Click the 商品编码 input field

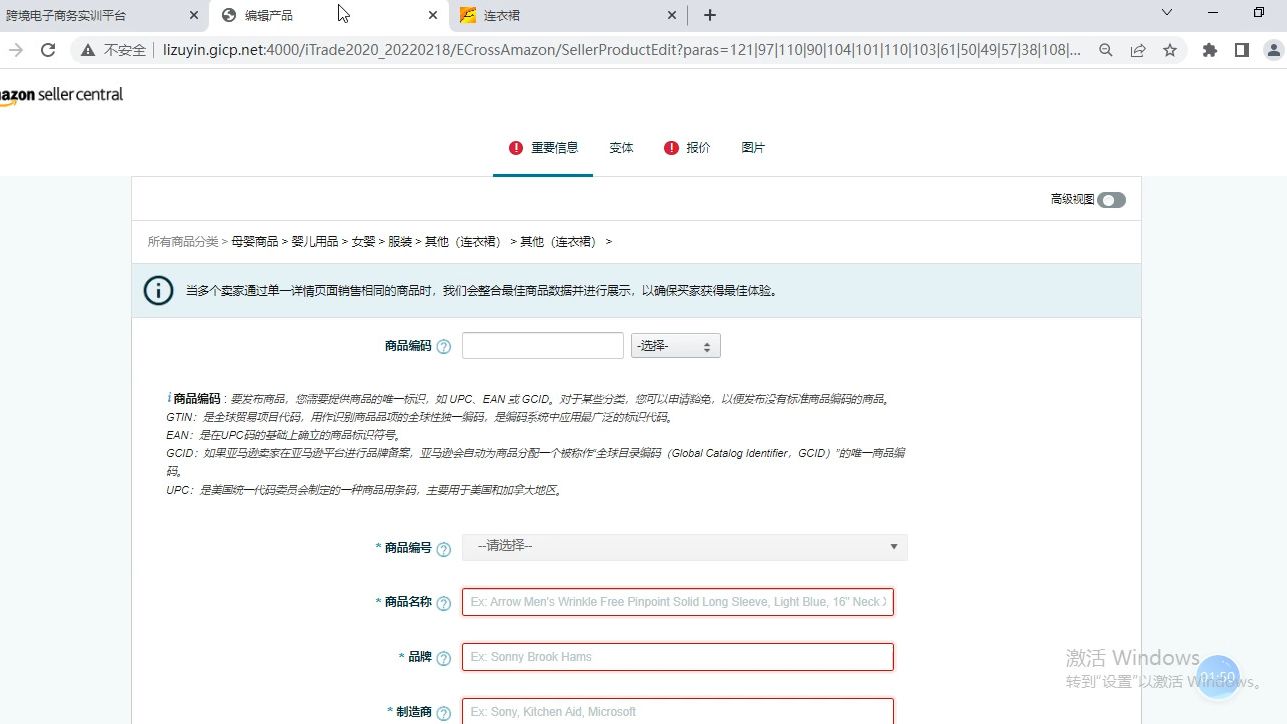point(543,346)
